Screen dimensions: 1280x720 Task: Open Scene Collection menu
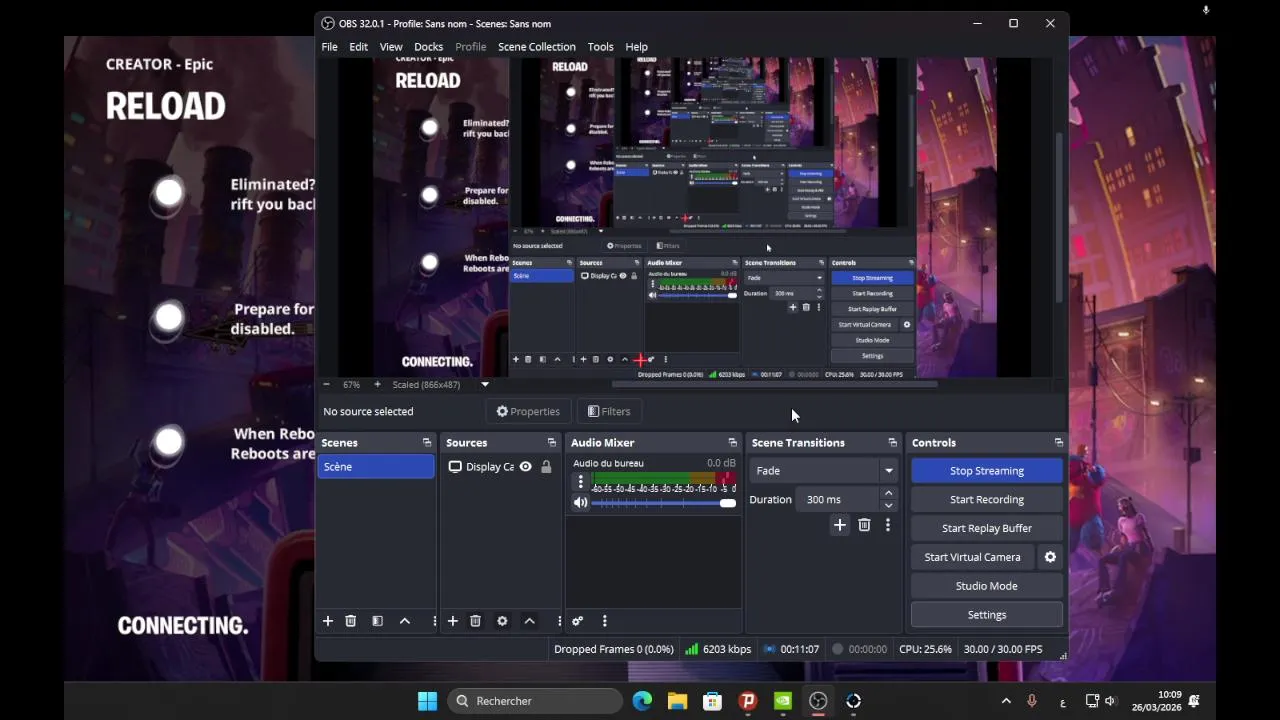tap(537, 47)
